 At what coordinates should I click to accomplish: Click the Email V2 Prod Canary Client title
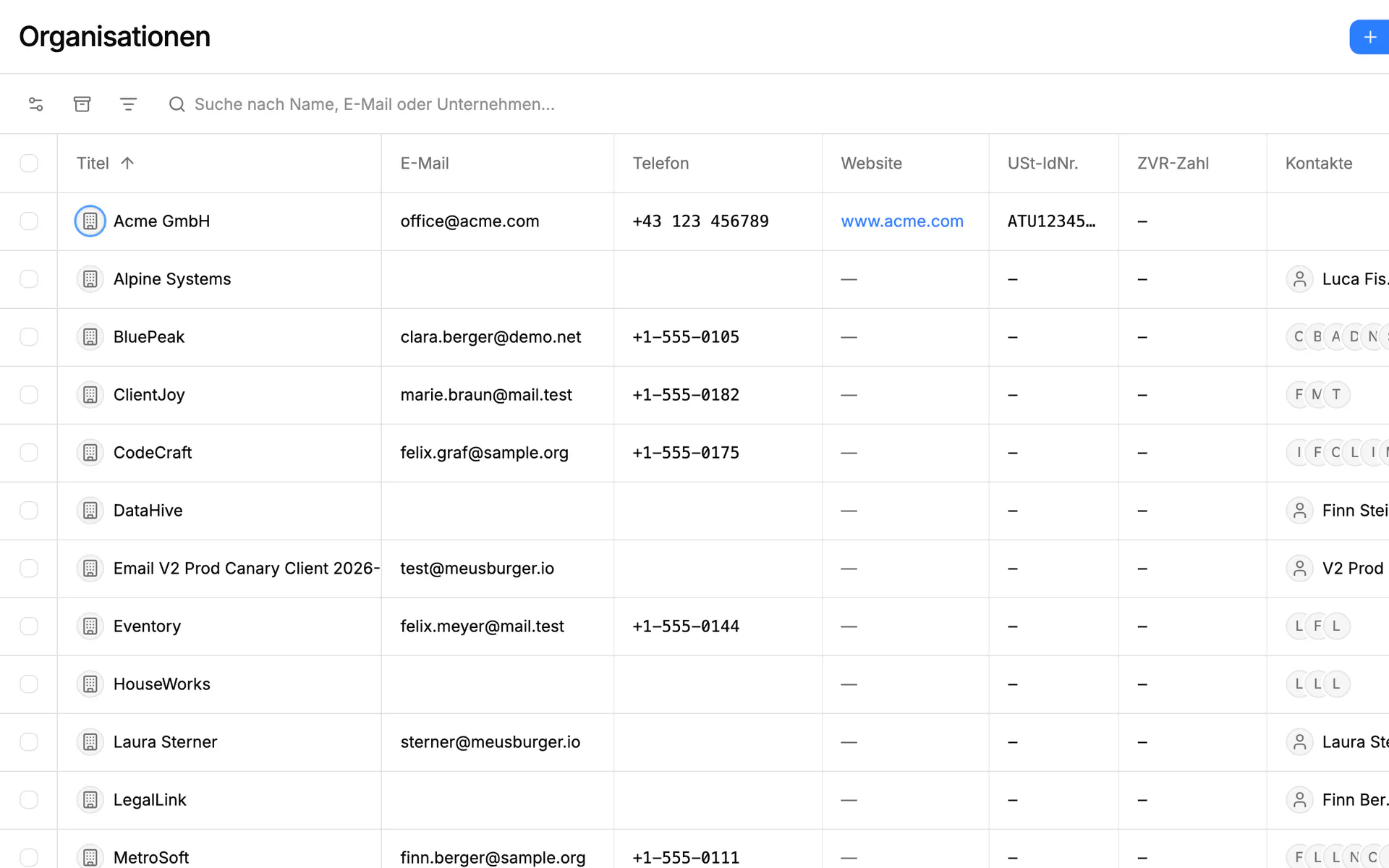(x=246, y=569)
